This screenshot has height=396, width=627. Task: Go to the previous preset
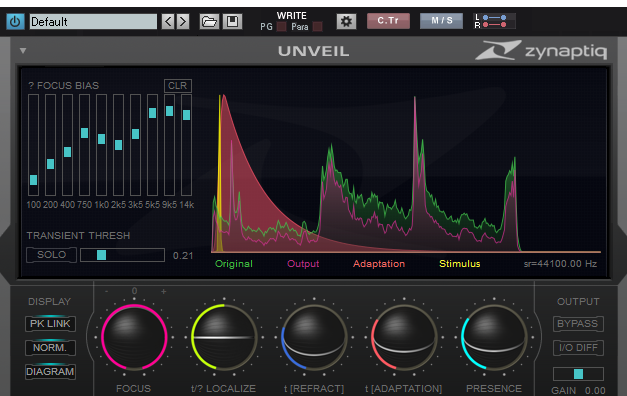[168, 21]
